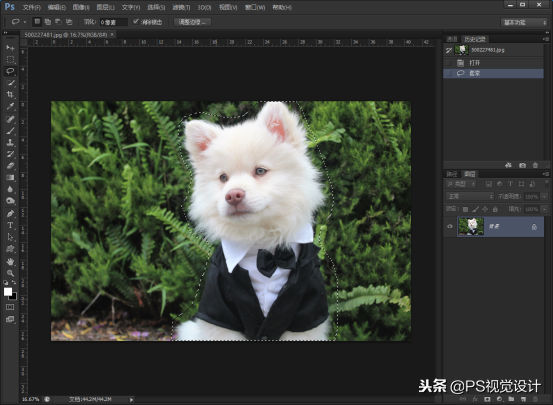Choose Add to Selection mode
553x405 pixels.
48,22
